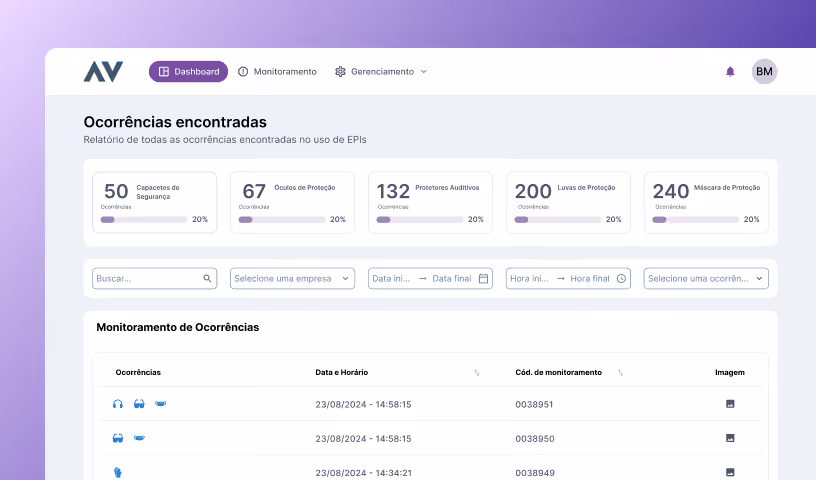Image resolution: width=816 pixels, height=480 pixels.
Task: Click progress bar in Óculos de Proteção card
Action: [282, 220]
